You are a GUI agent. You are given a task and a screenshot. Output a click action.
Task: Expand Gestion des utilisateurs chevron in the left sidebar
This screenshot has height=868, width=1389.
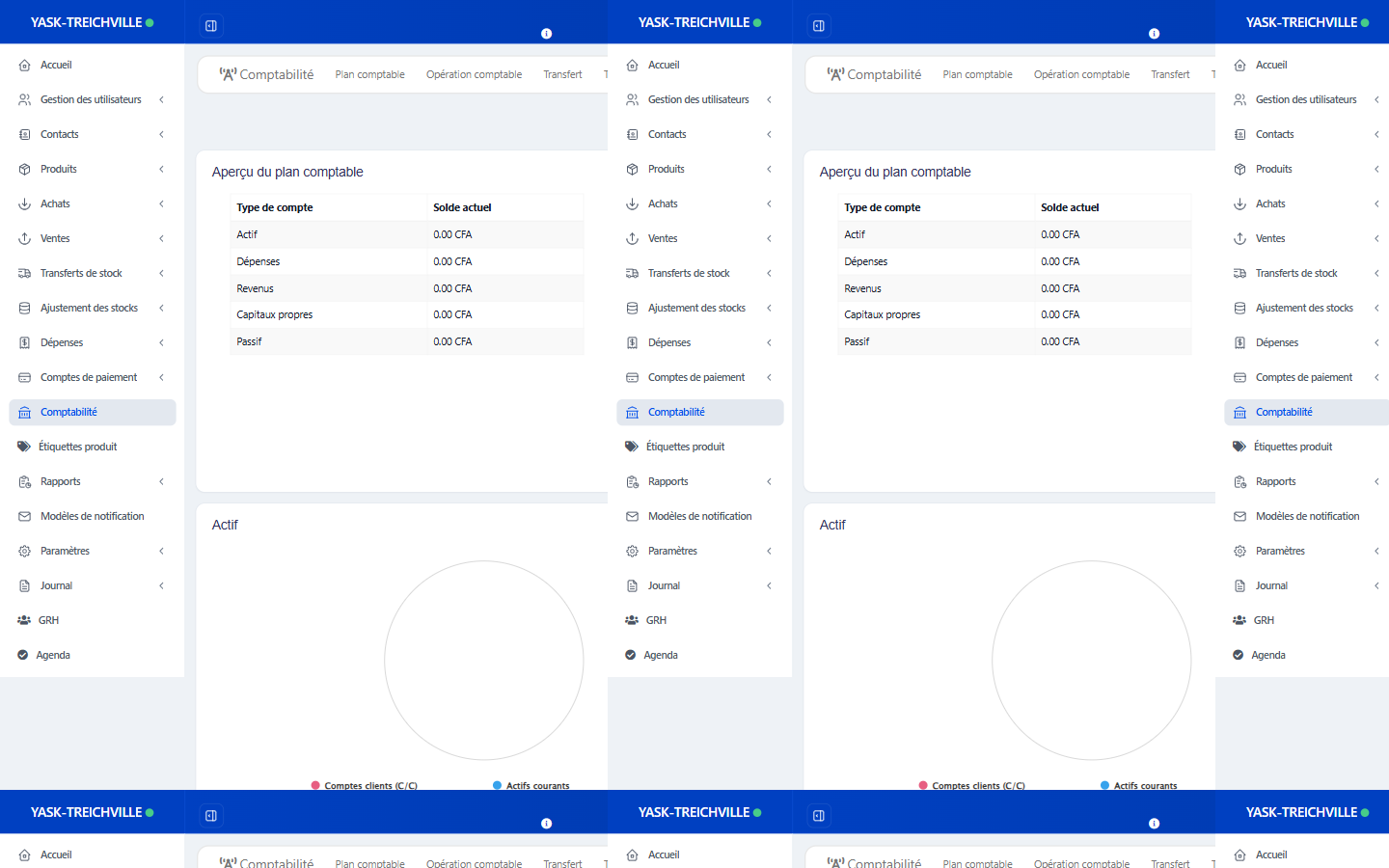(161, 100)
